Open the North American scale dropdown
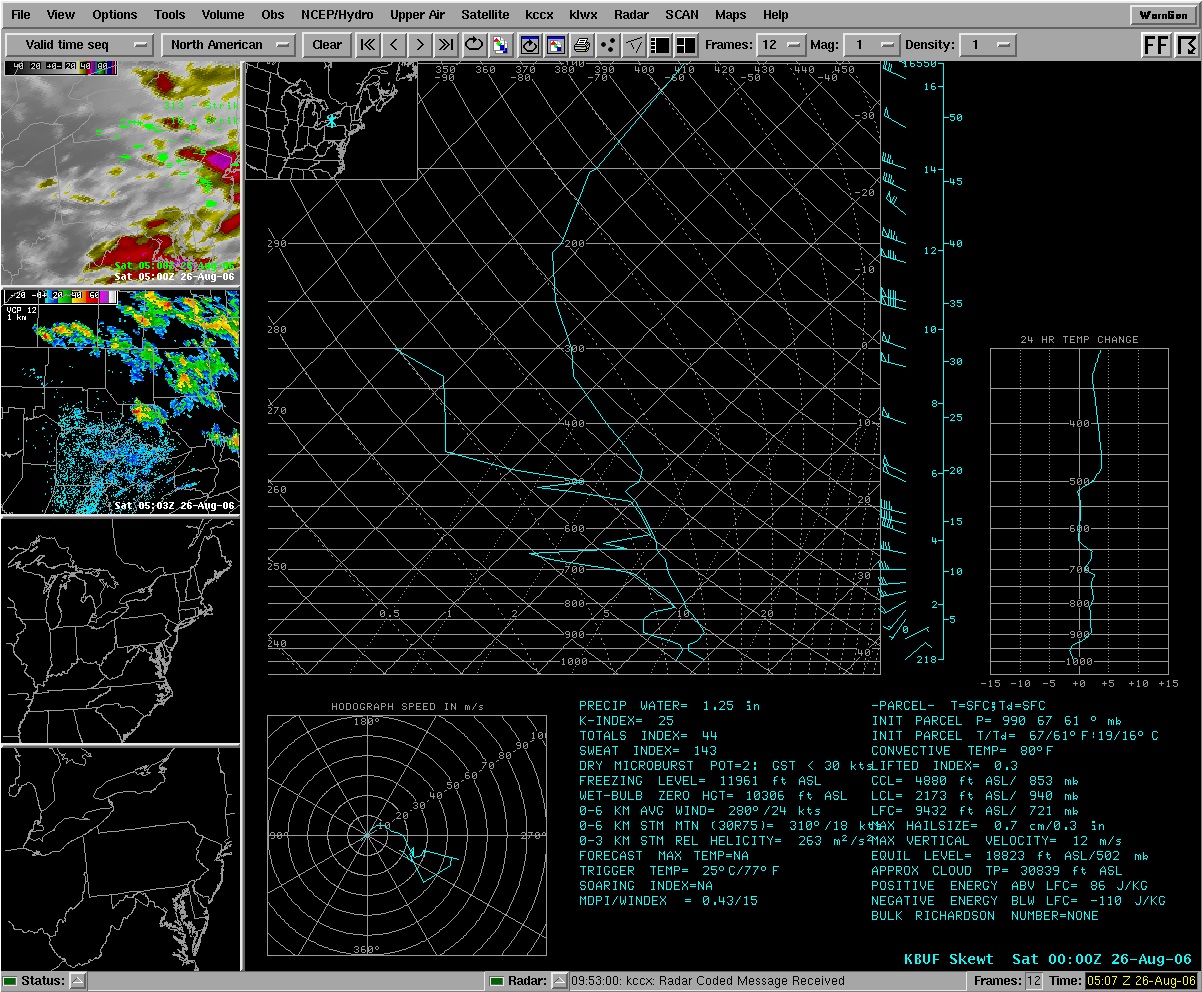The width and height of the screenshot is (1202, 992). [229, 45]
